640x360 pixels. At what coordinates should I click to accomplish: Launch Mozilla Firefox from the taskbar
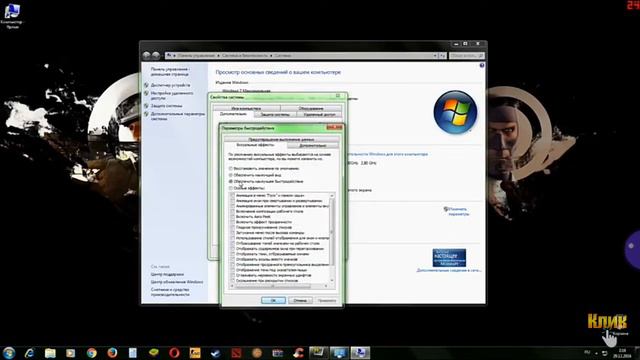tap(112, 353)
